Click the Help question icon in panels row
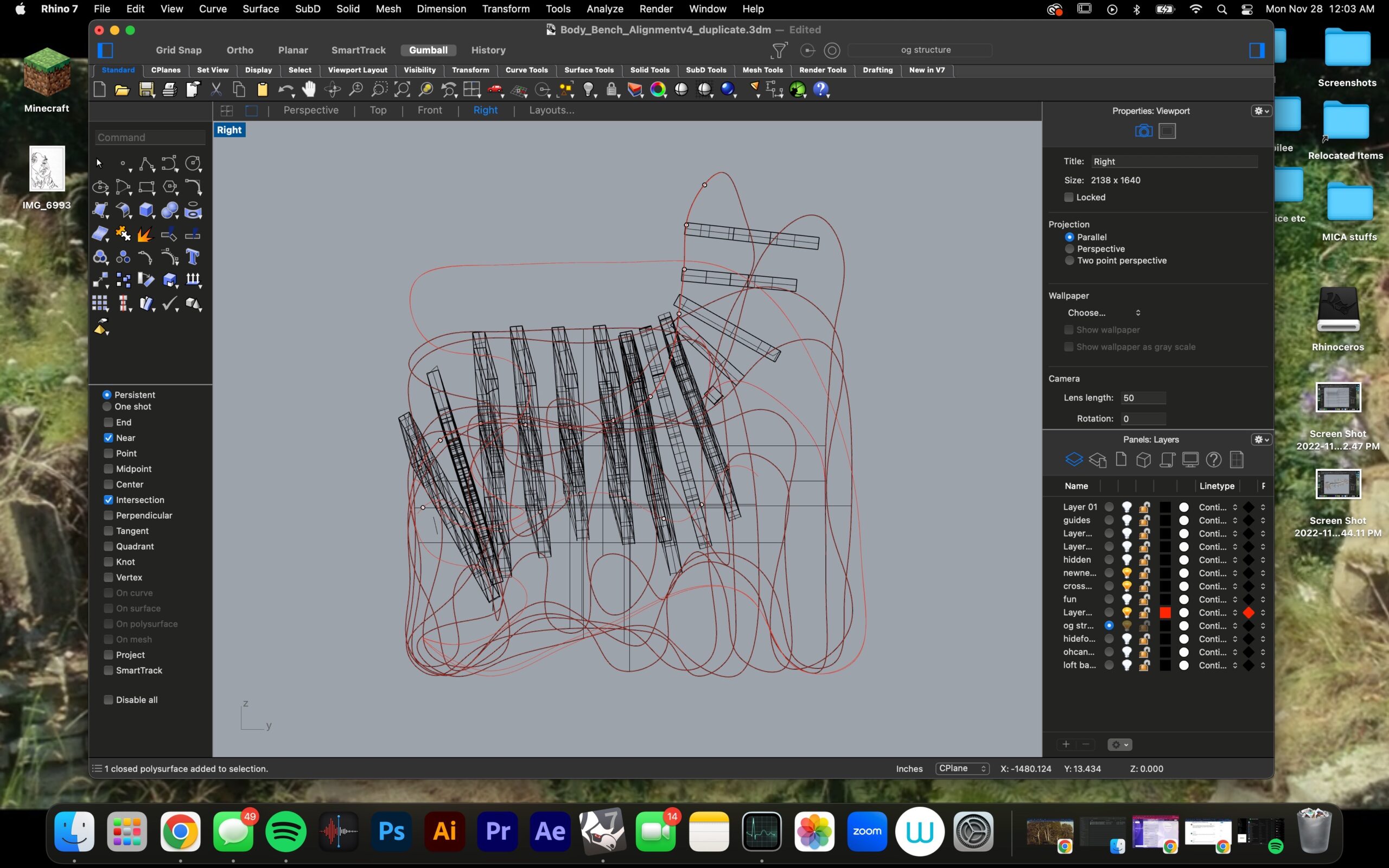 1213,460
